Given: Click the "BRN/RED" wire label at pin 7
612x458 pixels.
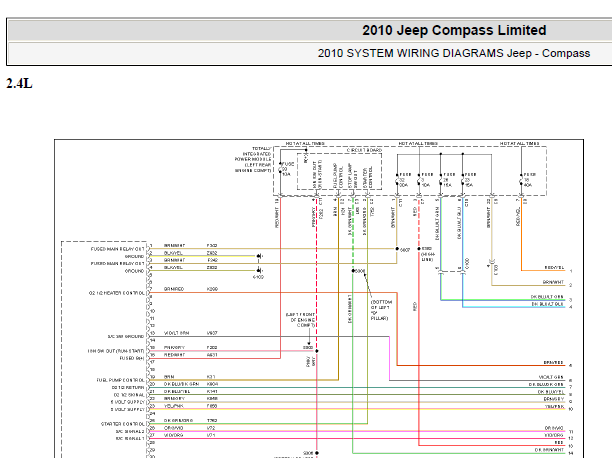Looking at the screenshot, I should (x=174, y=289).
